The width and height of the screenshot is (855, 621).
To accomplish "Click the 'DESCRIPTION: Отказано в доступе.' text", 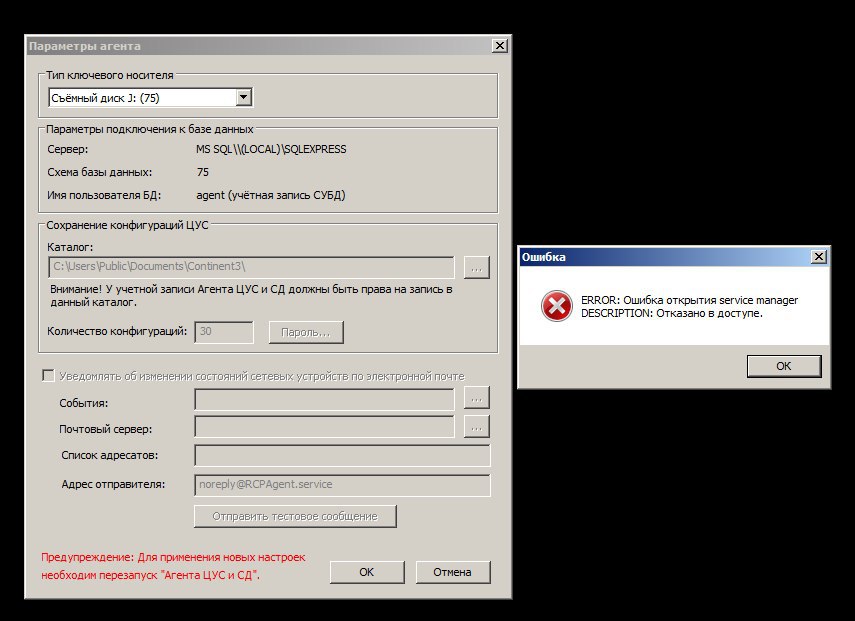I will 672,313.
